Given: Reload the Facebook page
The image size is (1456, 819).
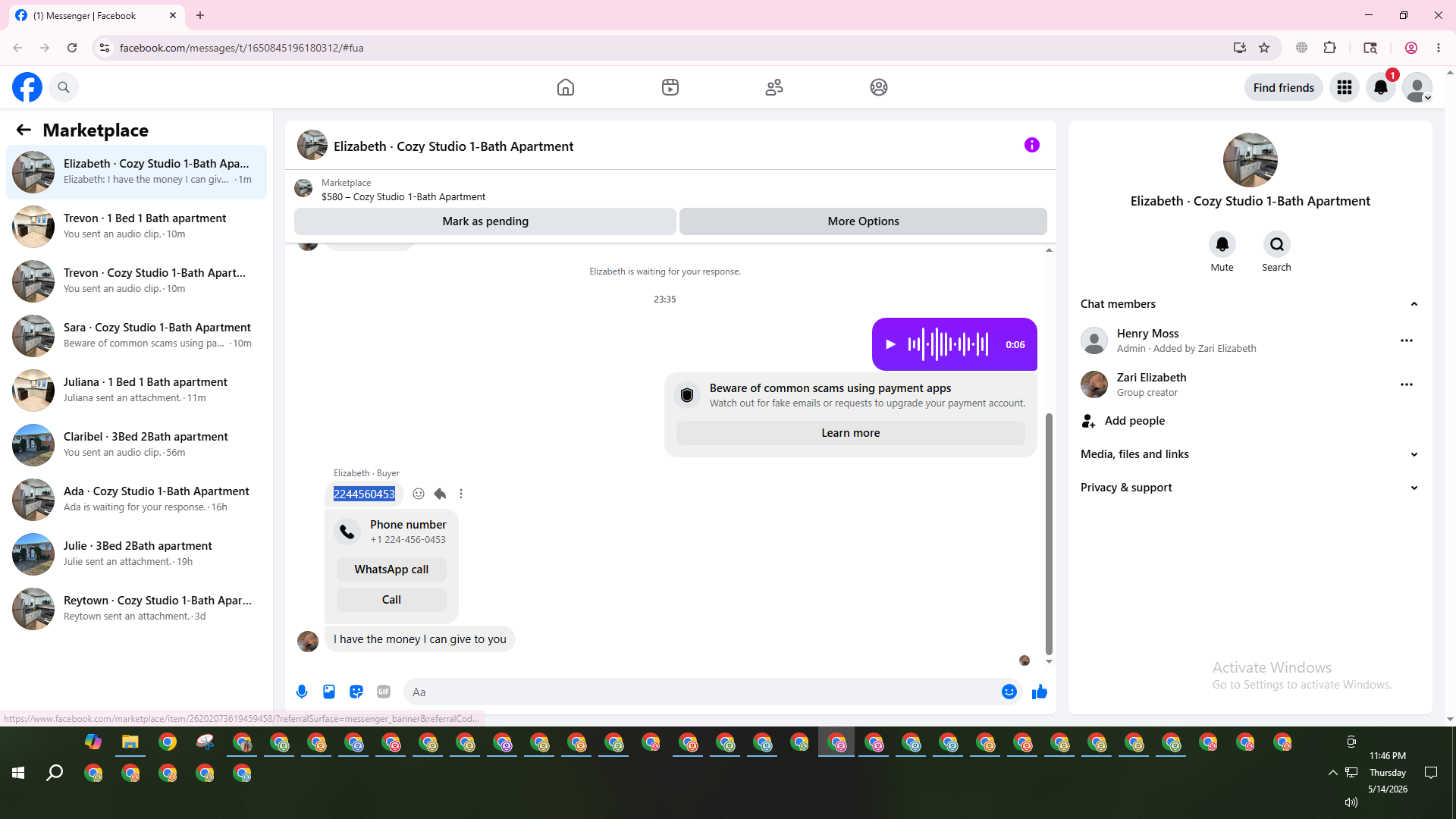Looking at the screenshot, I should coord(72,48).
